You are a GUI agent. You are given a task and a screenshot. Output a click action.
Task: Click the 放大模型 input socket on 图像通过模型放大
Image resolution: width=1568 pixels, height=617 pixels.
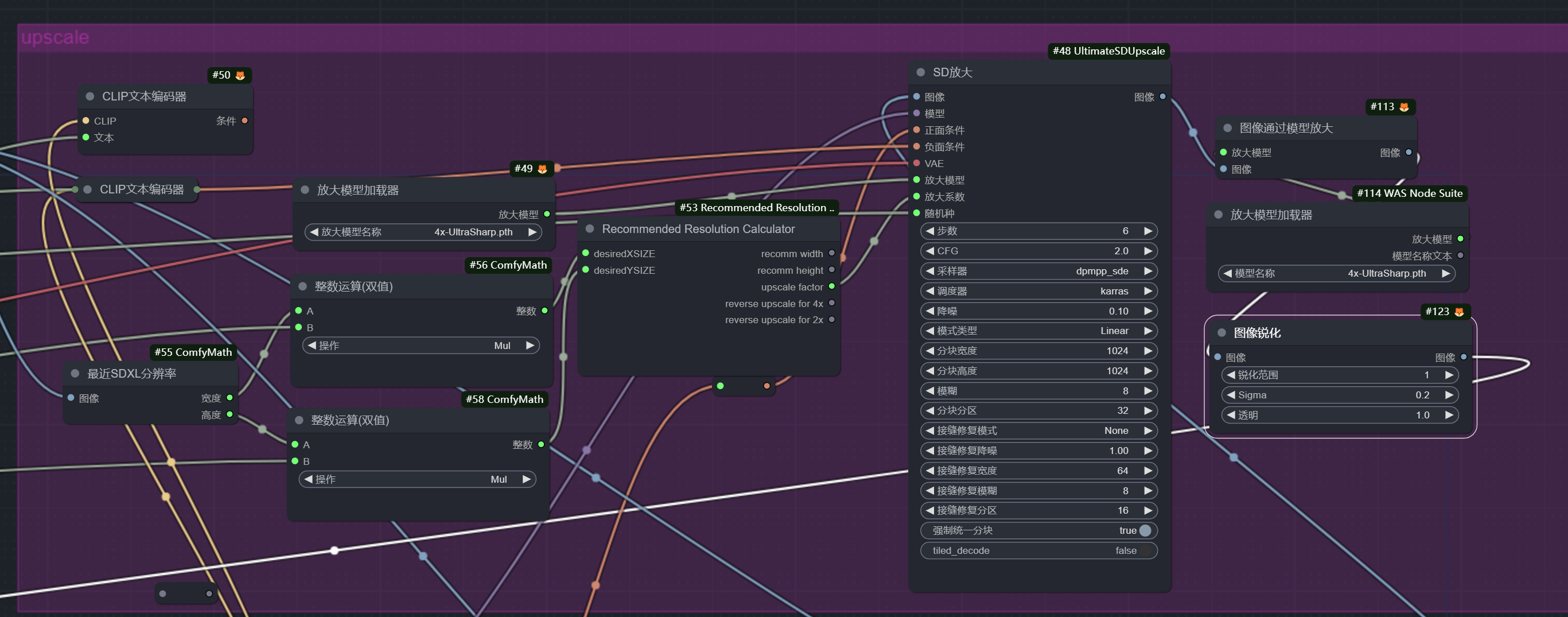(1223, 152)
